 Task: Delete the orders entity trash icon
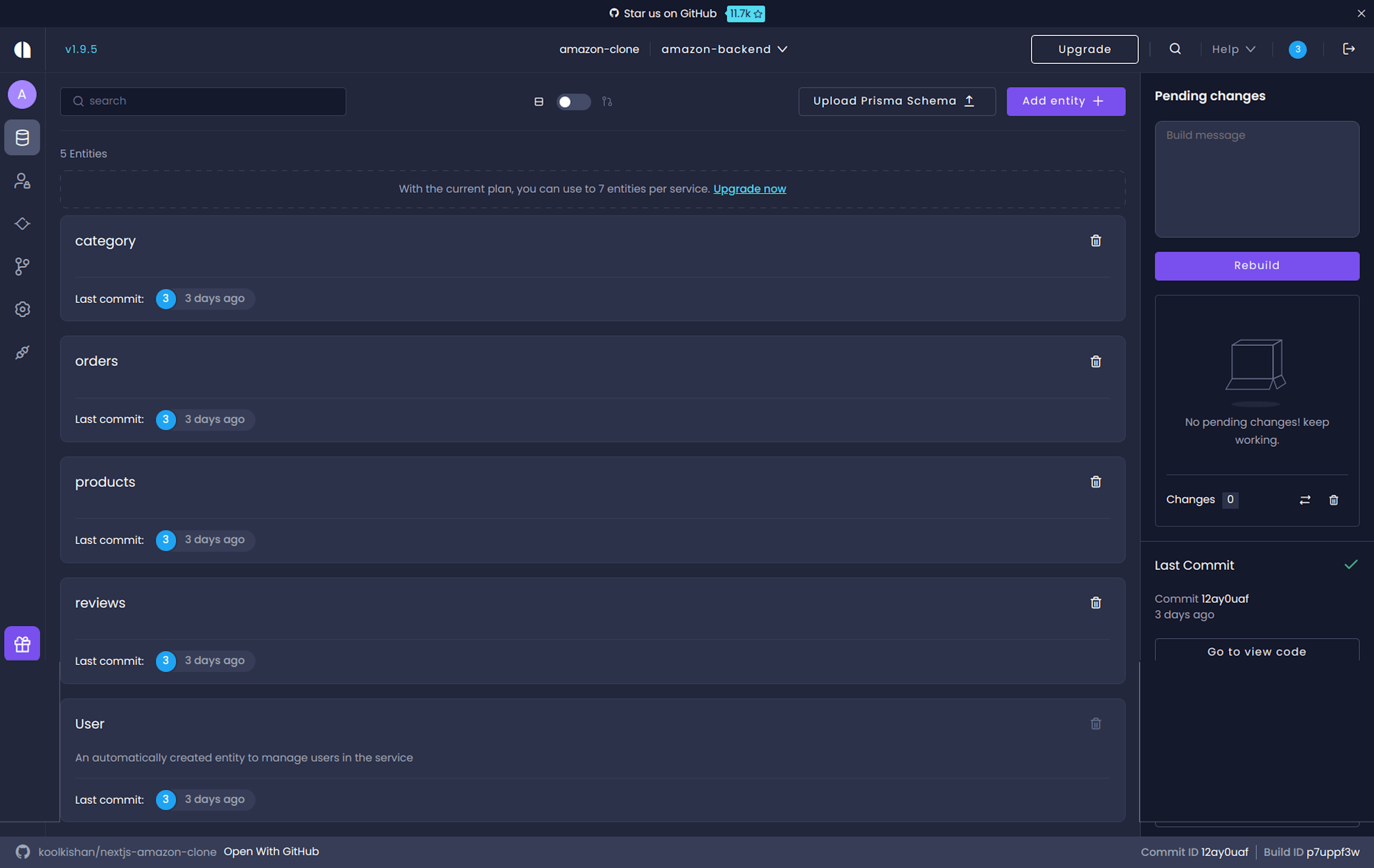pyautogui.click(x=1096, y=361)
